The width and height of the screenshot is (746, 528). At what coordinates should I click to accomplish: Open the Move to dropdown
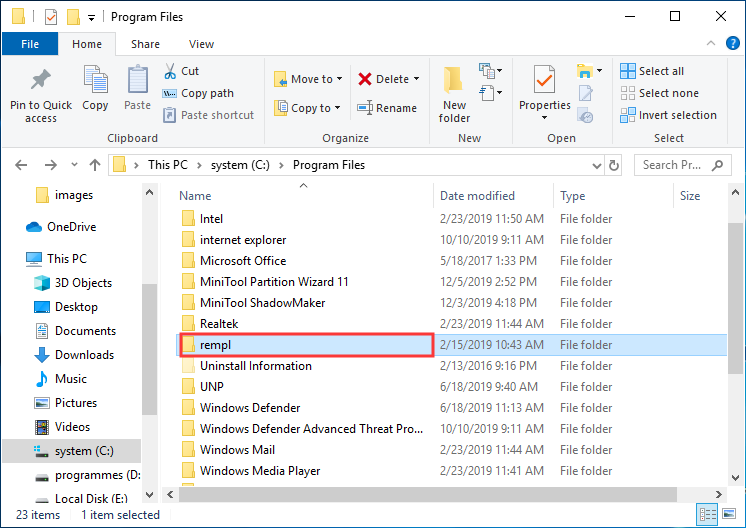coord(308,79)
